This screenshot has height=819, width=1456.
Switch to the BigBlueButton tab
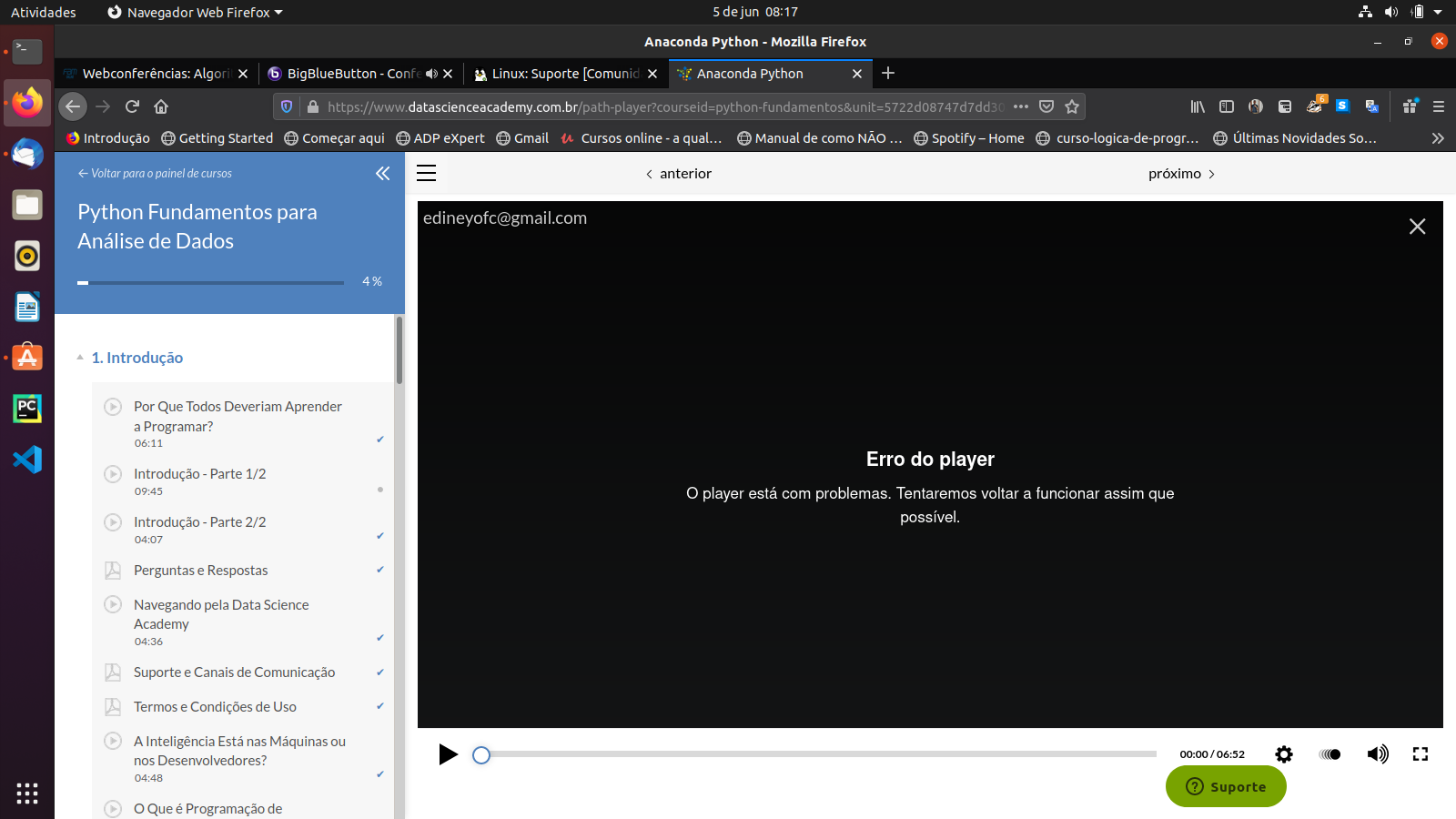352,74
